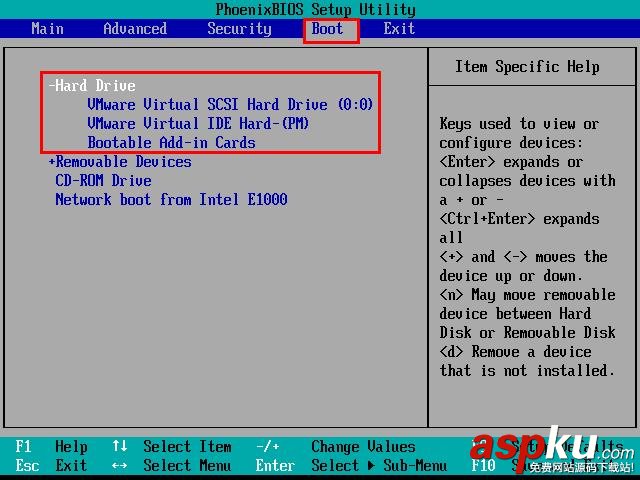This screenshot has width=640, height=480.
Task: Click the F1 Help key hint
Action: click(x=51, y=447)
